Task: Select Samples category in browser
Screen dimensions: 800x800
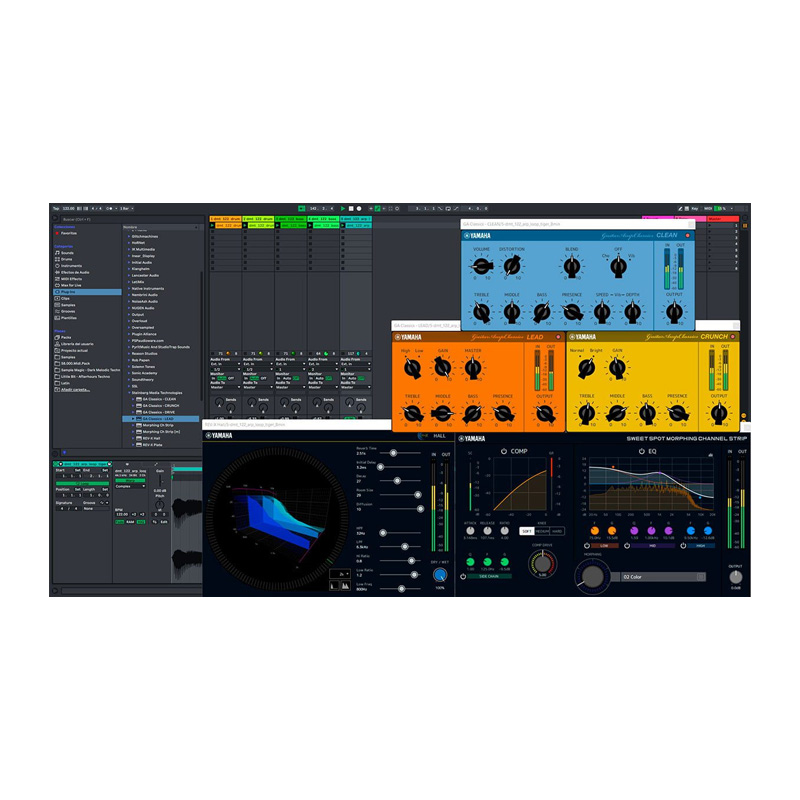Action: 68,304
